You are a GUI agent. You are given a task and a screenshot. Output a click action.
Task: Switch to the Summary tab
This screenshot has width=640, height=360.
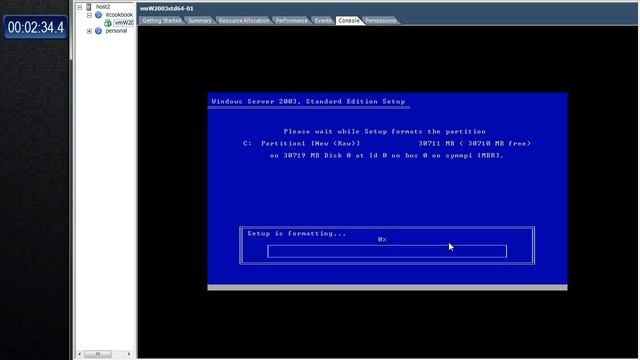coord(200,20)
